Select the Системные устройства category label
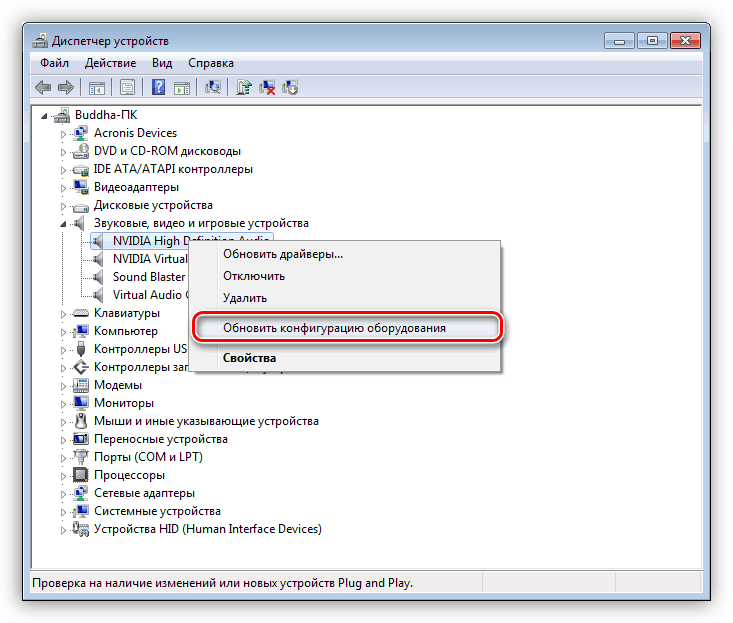The width and height of the screenshot is (733, 623). click(157, 511)
